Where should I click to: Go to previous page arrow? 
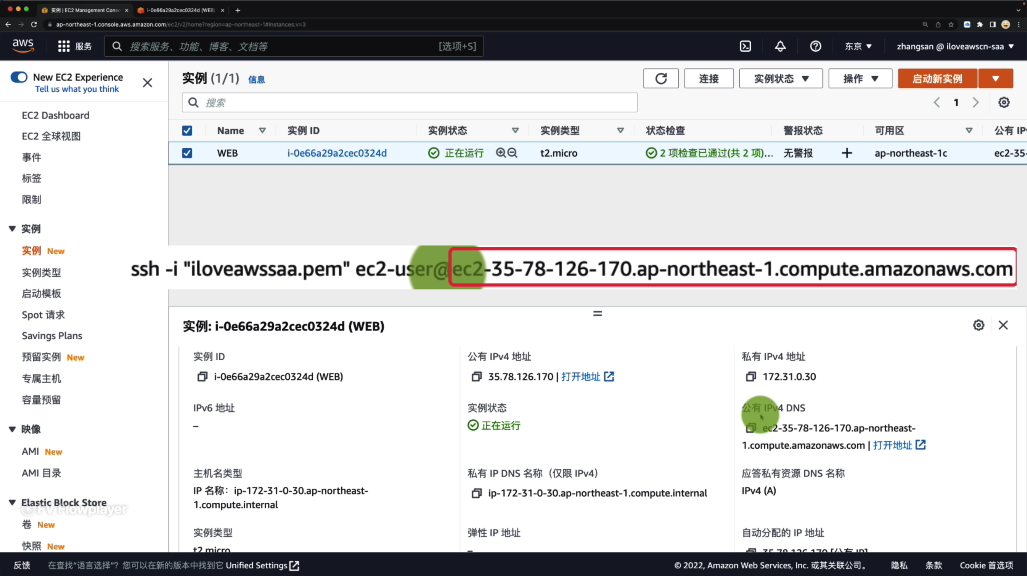click(937, 102)
